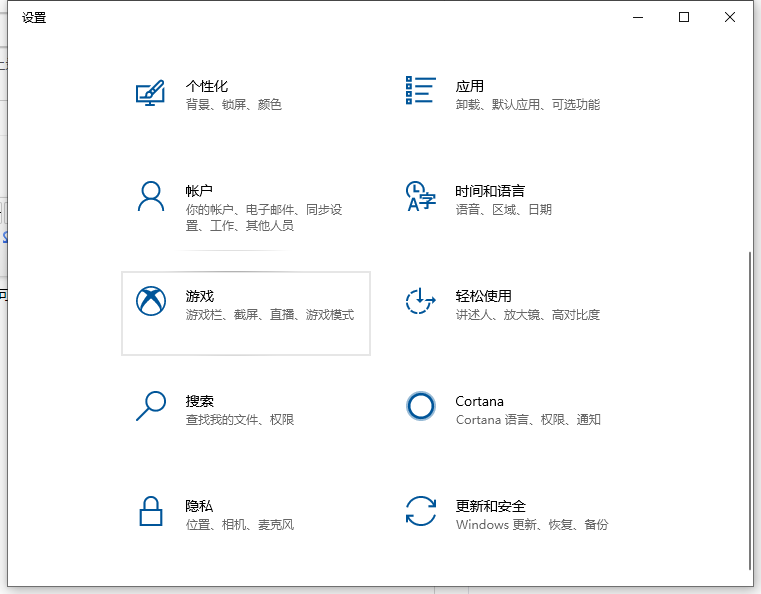Click the Search magnifying glass icon
Screen dimensions: 761x594
coord(150,405)
